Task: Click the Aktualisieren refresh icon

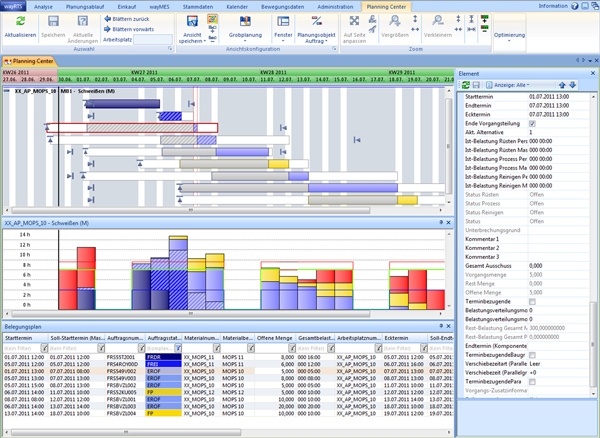Action: pos(20,21)
